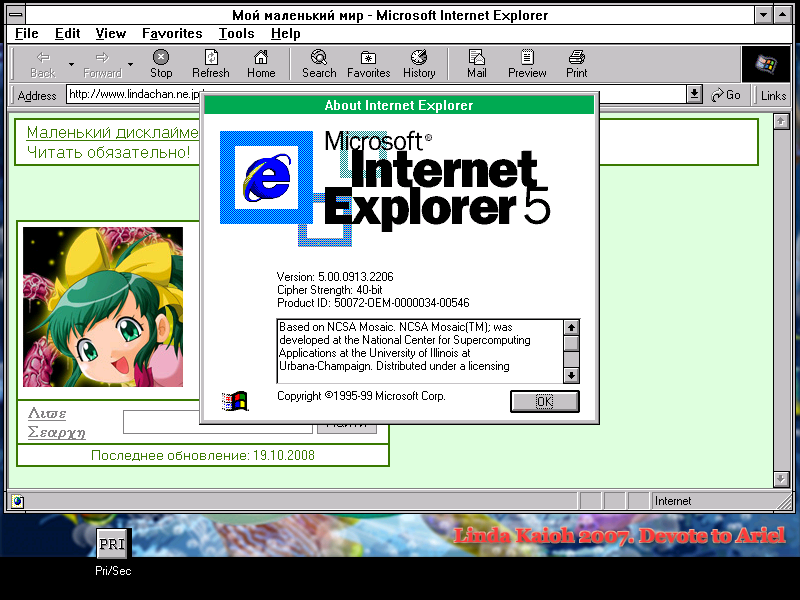Viewport: 800px width, 600px height.
Task: Open the Favorites menu
Action: [172, 34]
